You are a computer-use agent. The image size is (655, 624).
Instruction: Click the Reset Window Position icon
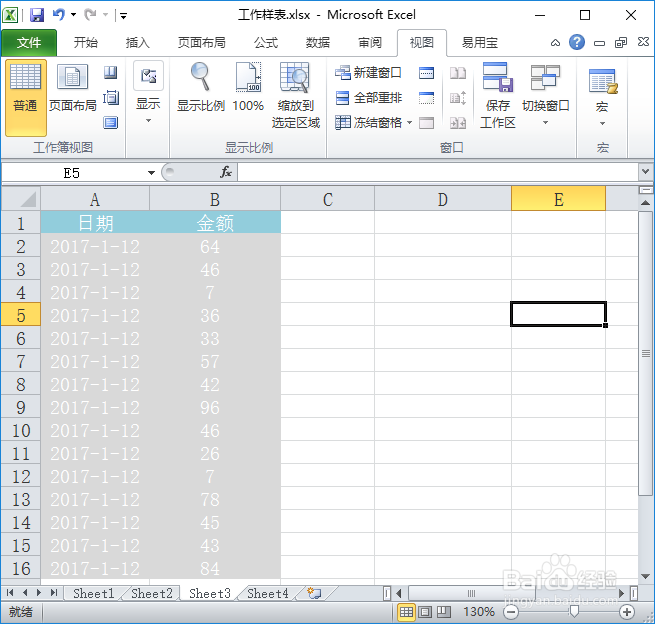click(458, 123)
